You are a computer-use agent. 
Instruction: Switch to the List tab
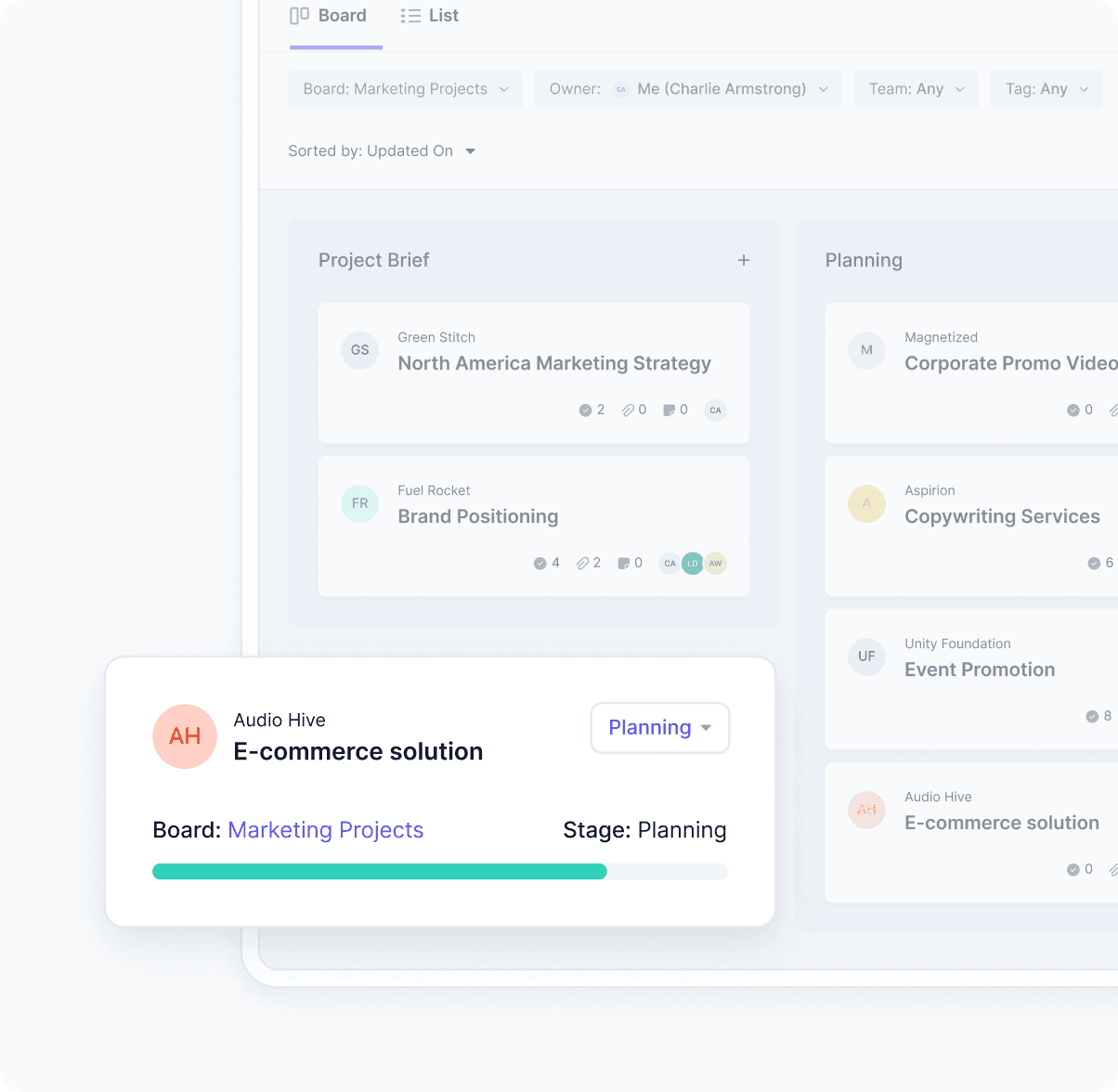tap(429, 15)
